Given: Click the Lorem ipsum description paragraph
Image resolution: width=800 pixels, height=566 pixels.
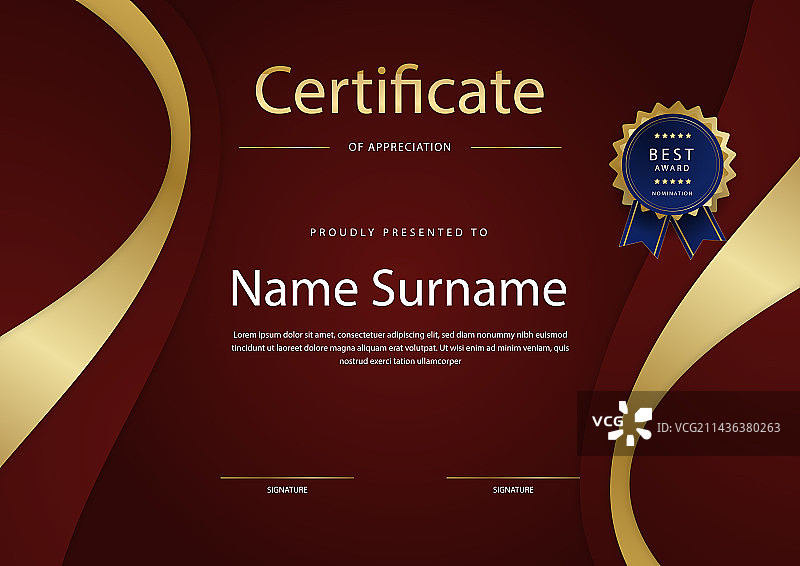Looking at the screenshot, I should click(400, 348).
